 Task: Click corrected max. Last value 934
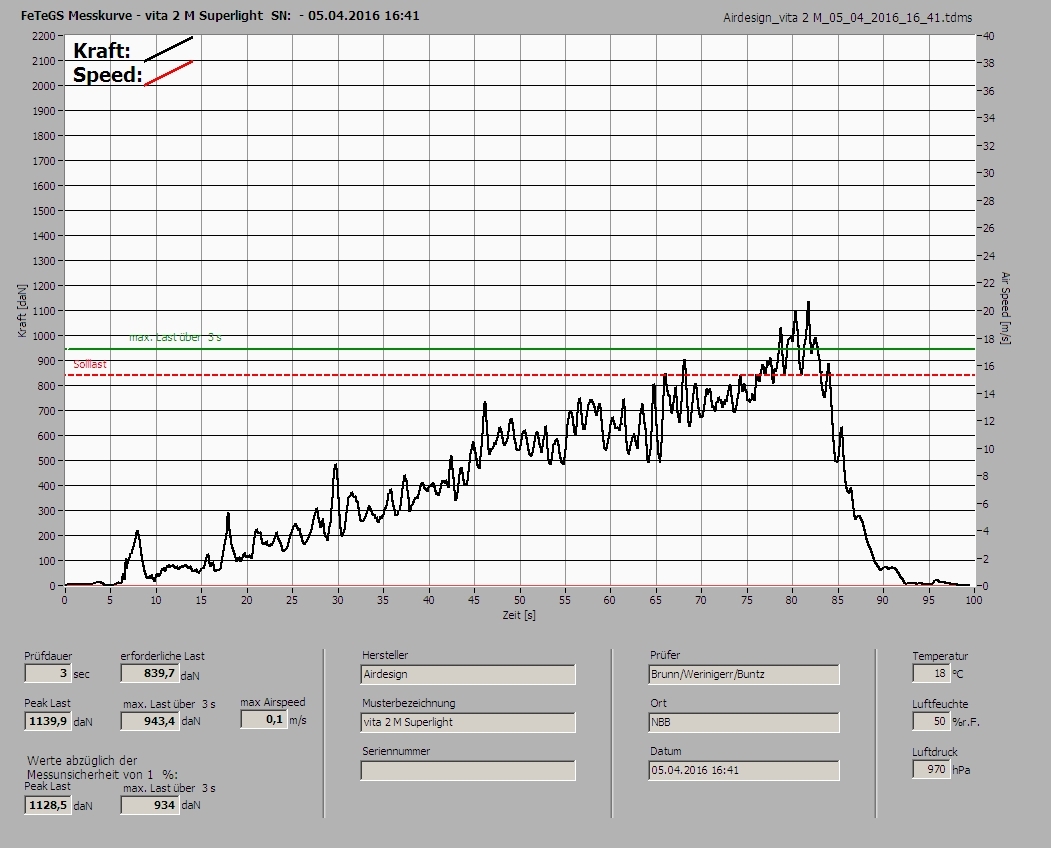149,805
